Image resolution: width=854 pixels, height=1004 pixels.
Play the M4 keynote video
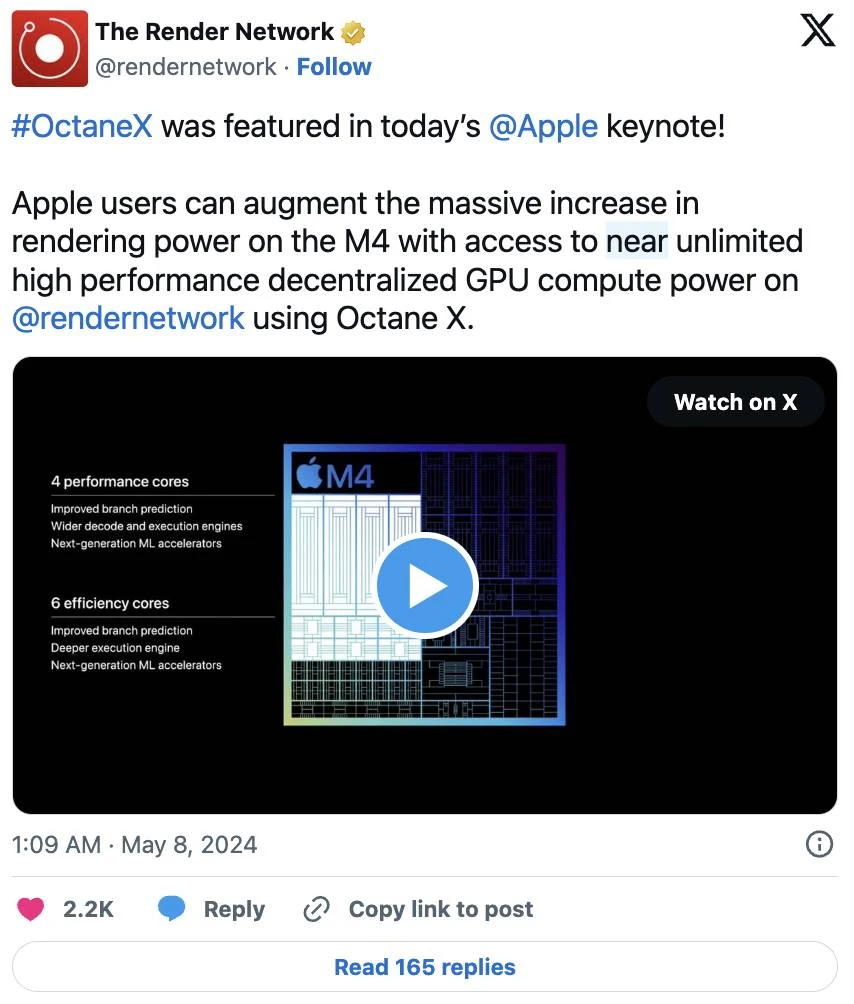425,586
